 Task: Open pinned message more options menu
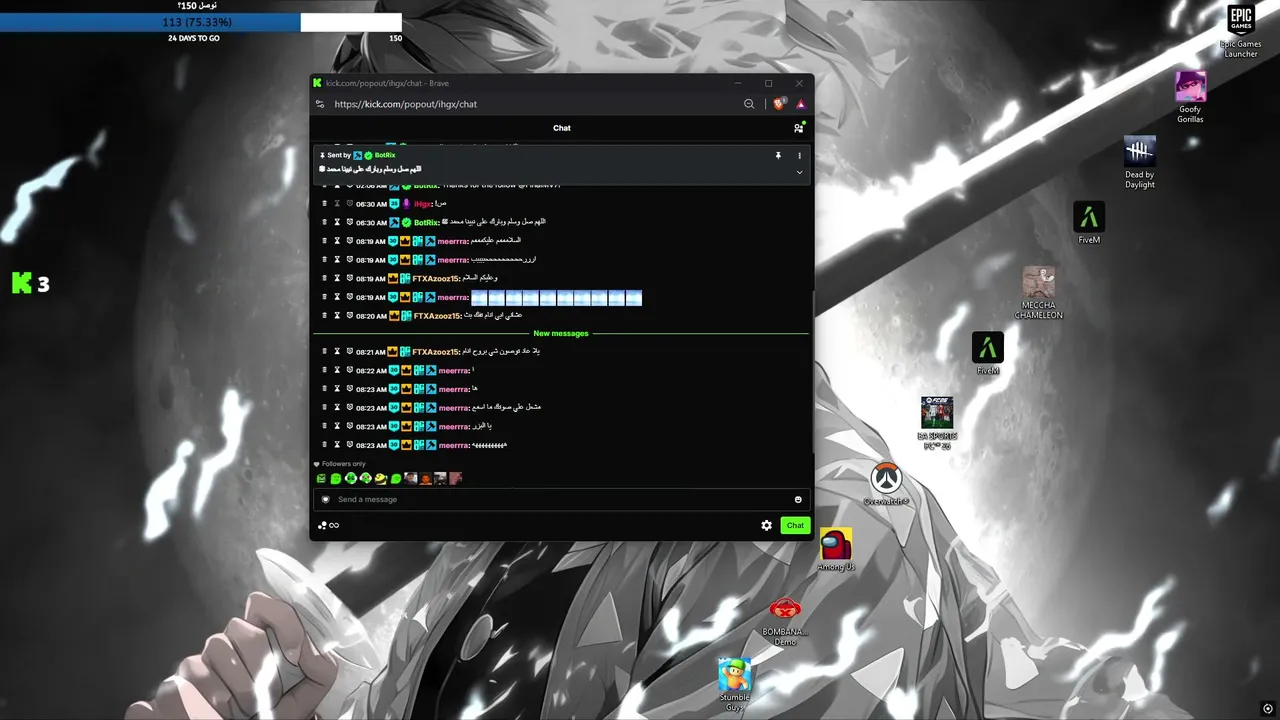(799, 156)
